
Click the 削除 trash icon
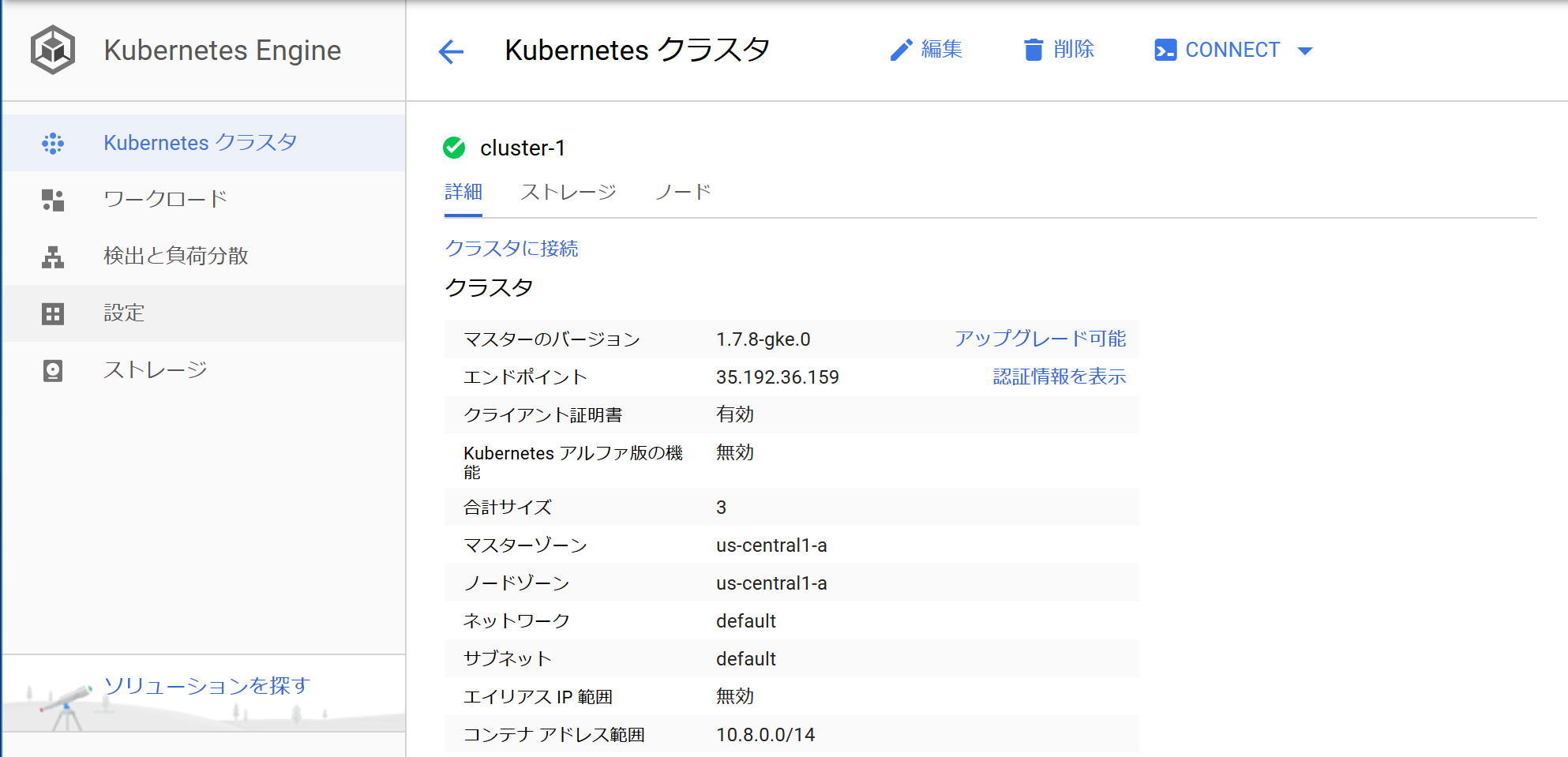pos(1033,50)
